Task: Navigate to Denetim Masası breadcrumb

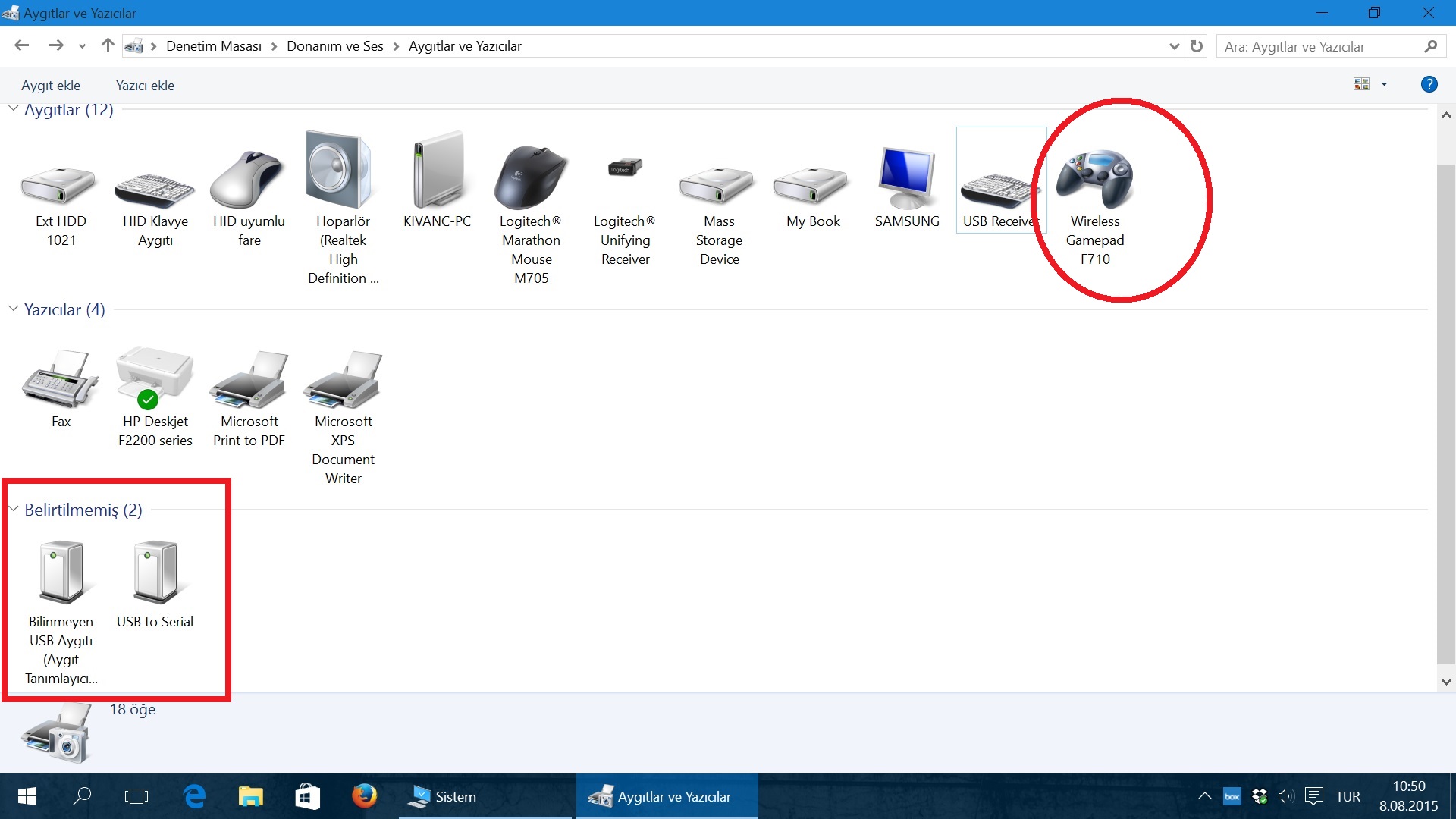Action: [214, 46]
